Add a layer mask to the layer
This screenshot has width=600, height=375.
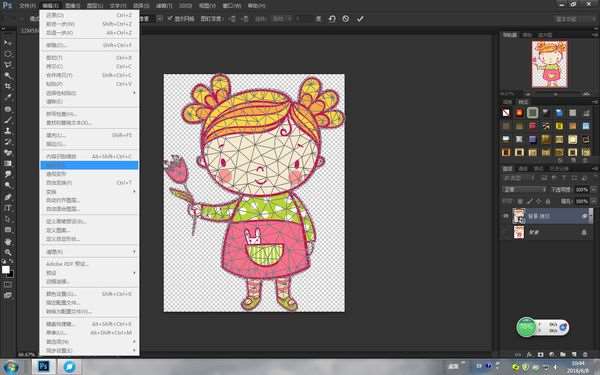click(540, 355)
